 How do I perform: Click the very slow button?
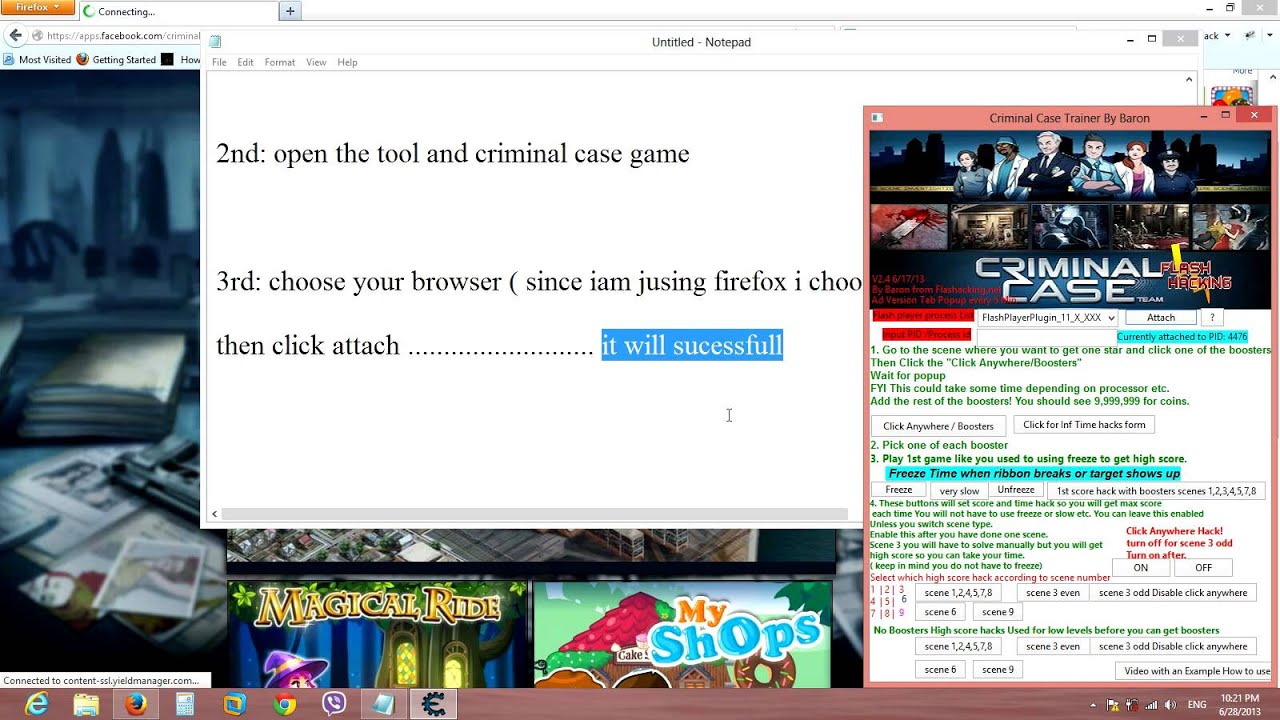pos(959,491)
